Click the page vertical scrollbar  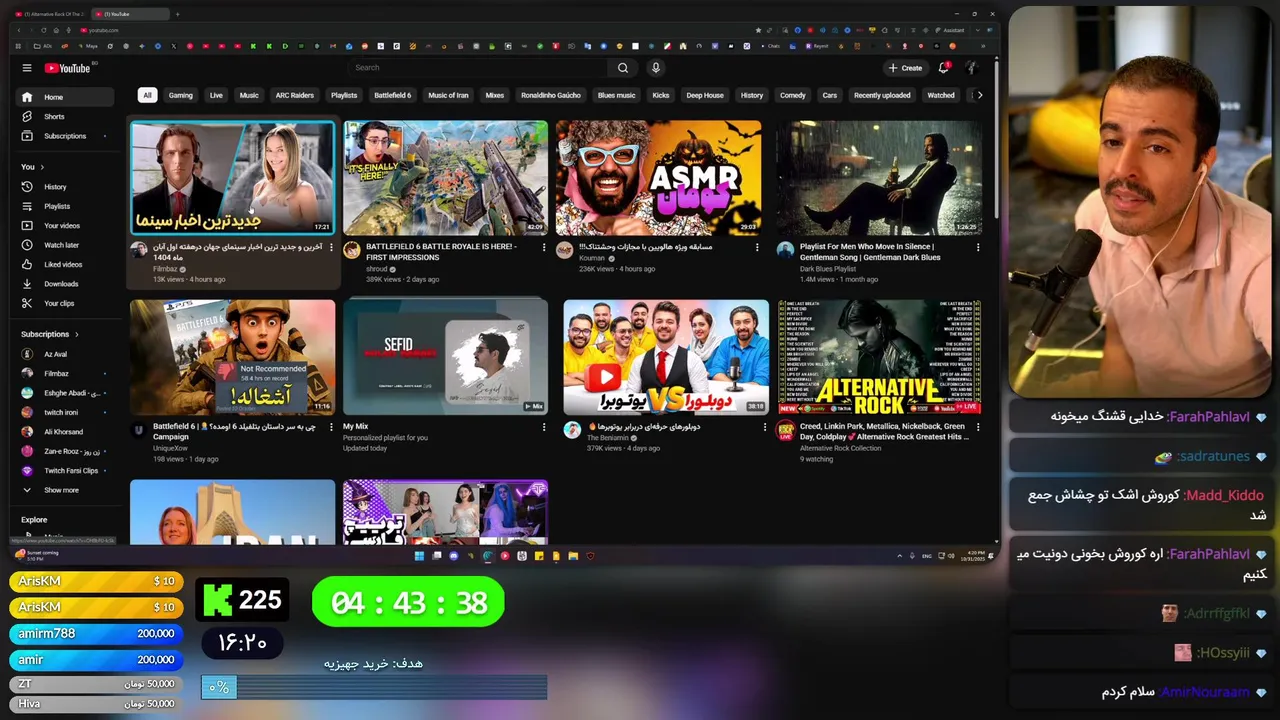coord(996,140)
